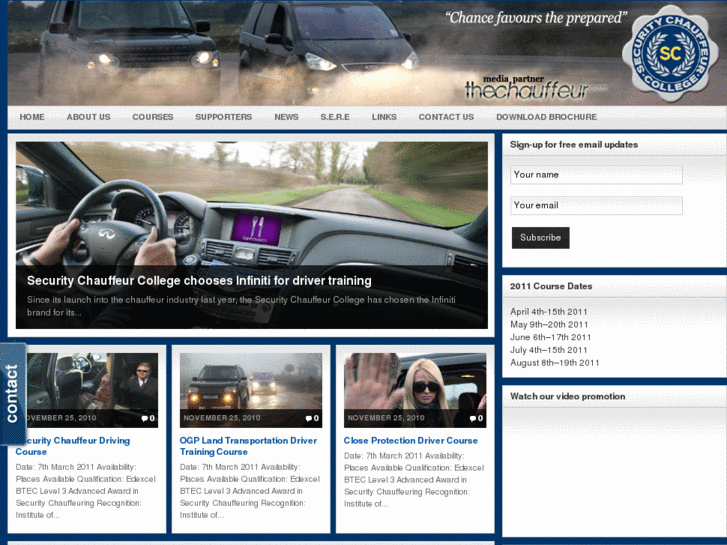Select the August 8th–19th 2011 course date
The image size is (727, 545).
[555, 363]
